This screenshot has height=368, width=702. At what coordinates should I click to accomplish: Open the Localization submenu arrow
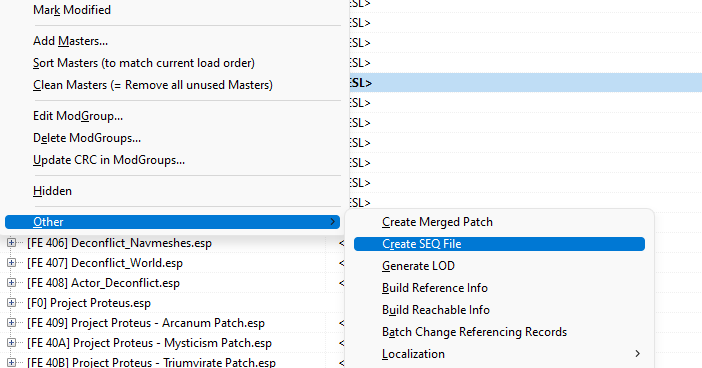coord(637,354)
